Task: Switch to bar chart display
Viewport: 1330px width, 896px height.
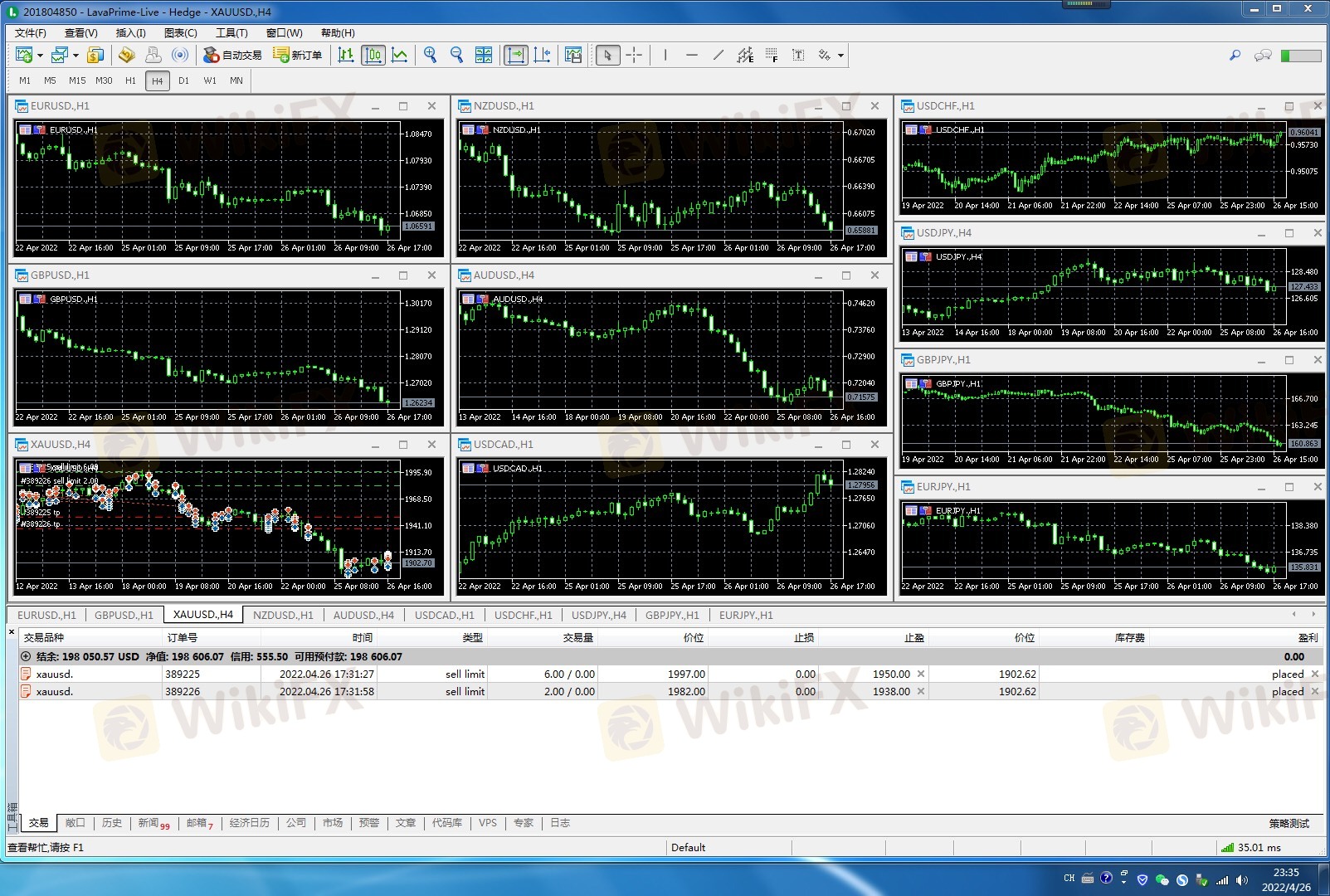Action: point(346,55)
